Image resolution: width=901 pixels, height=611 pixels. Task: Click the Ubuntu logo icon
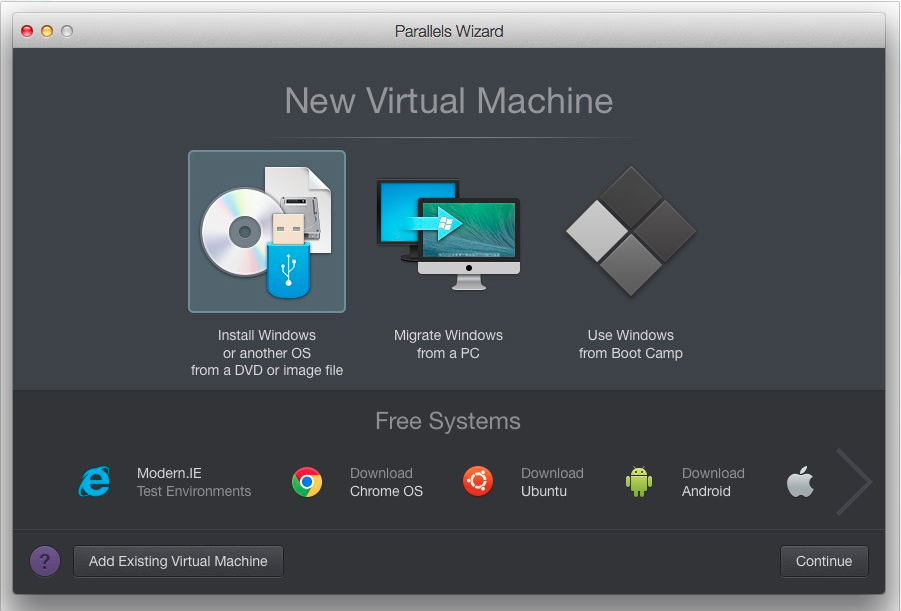478,481
